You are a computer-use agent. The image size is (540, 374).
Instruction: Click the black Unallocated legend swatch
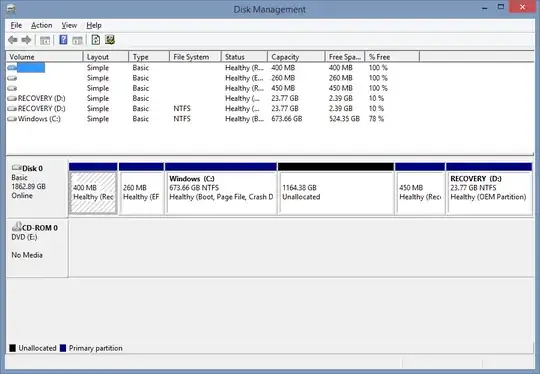(13, 348)
